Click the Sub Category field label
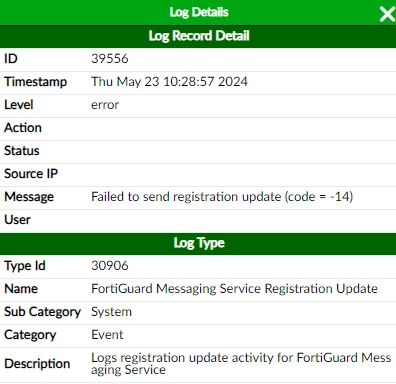This screenshot has height=384, width=396. pyautogui.click(x=42, y=312)
